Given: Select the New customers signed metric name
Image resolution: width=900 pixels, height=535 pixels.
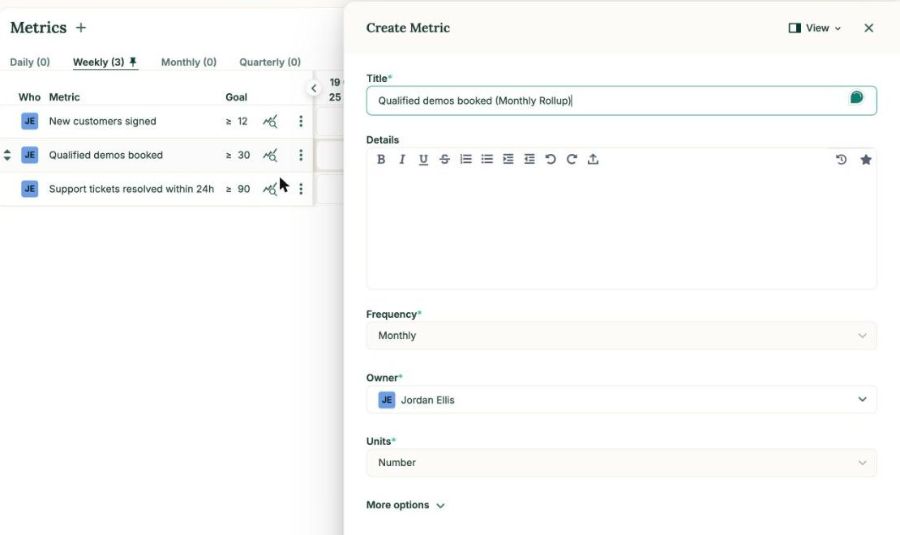Looking at the screenshot, I should pyautogui.click(x=102, y=121).
